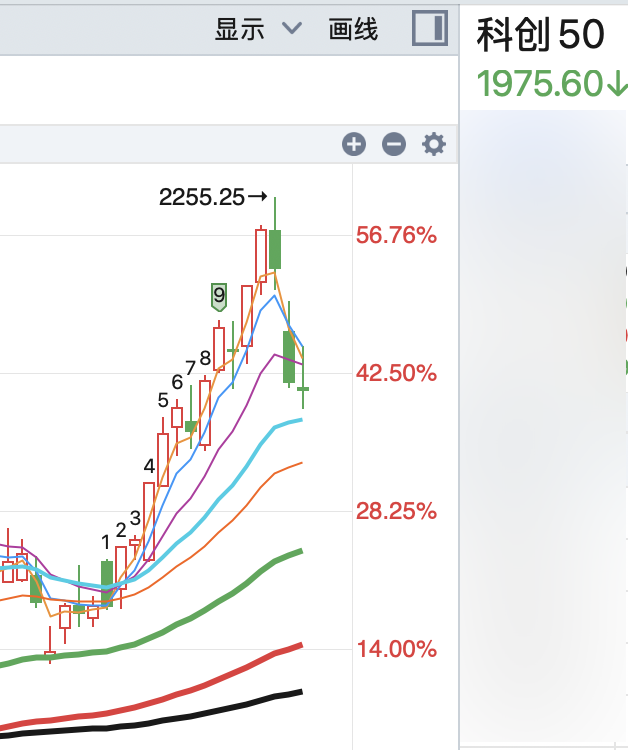Image resolution: width=628 pixels, height=750 pixels.
Task: Select the 画线 drawing tool
Action: point(353,29)
